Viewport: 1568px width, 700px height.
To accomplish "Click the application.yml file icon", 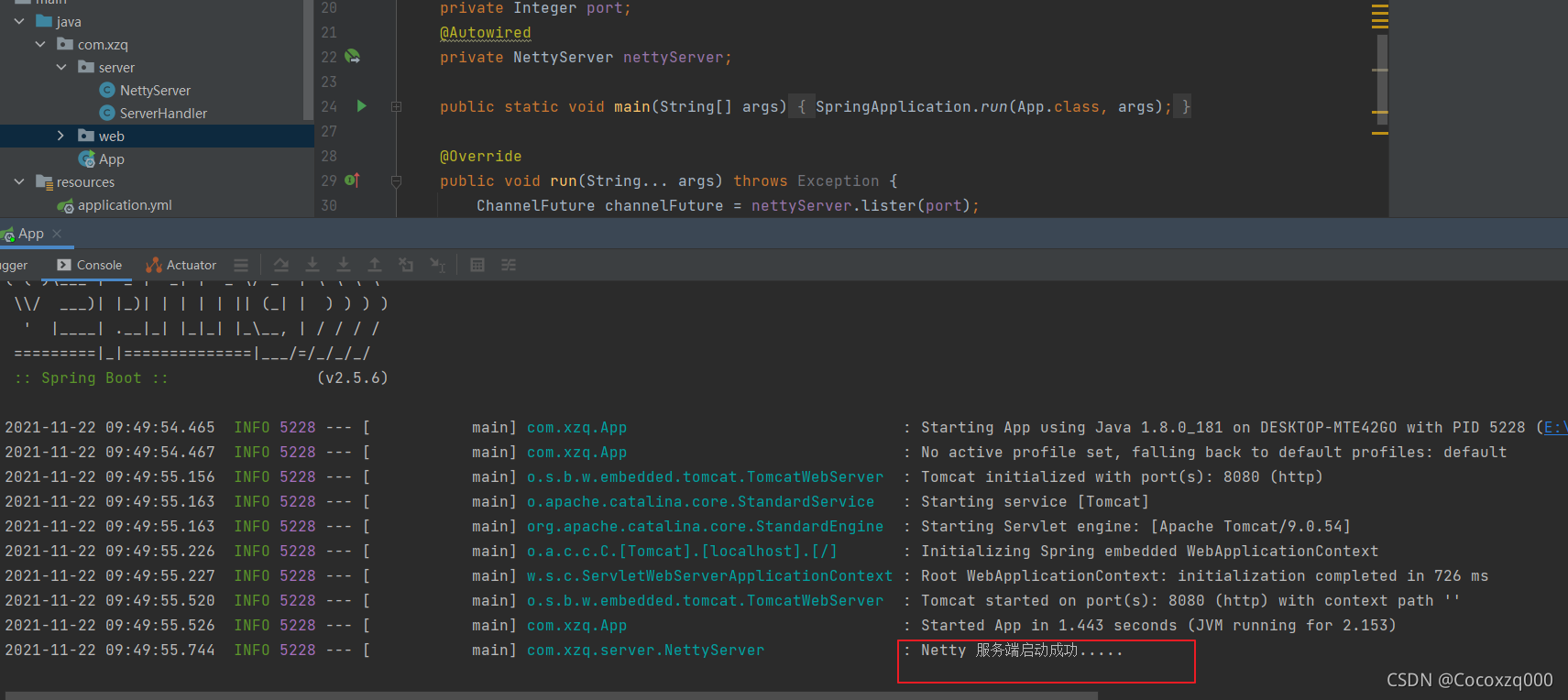I will pos(65,206).
